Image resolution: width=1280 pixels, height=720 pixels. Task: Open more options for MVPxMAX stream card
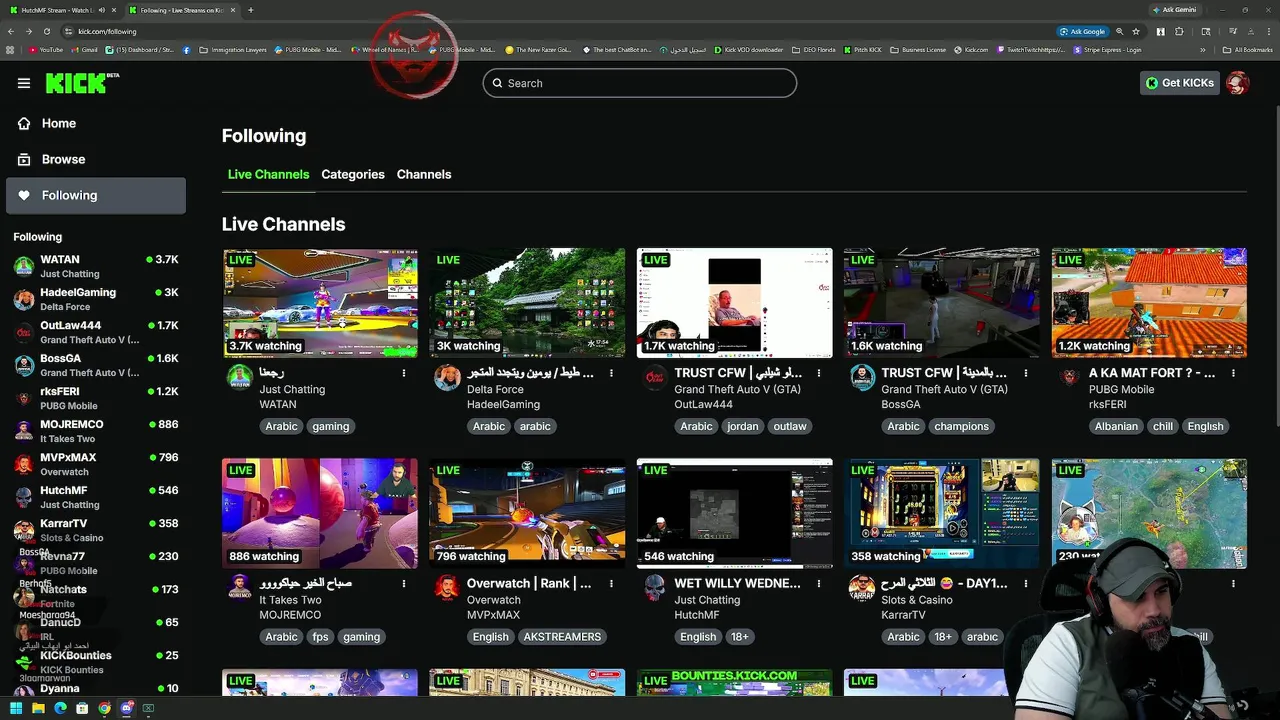pyautogui.click(x=611, y=583)
